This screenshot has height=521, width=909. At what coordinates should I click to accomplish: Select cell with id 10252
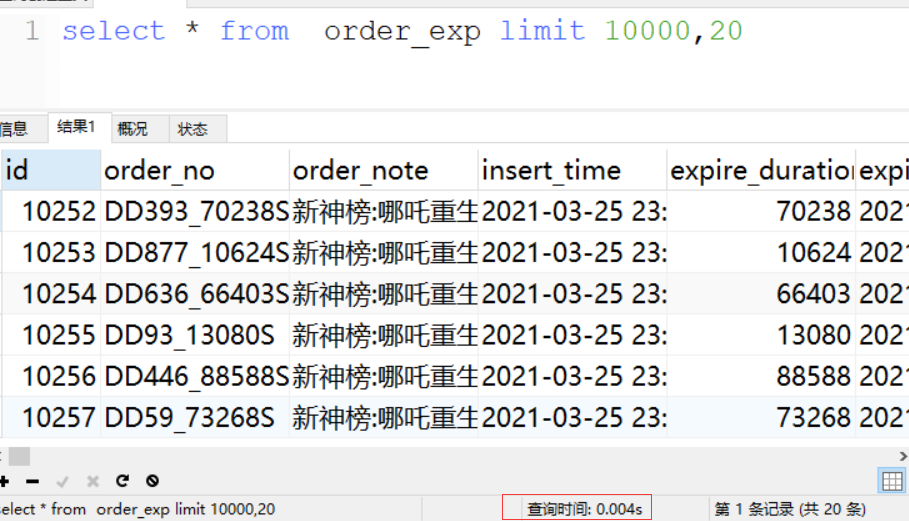point(51,212)
